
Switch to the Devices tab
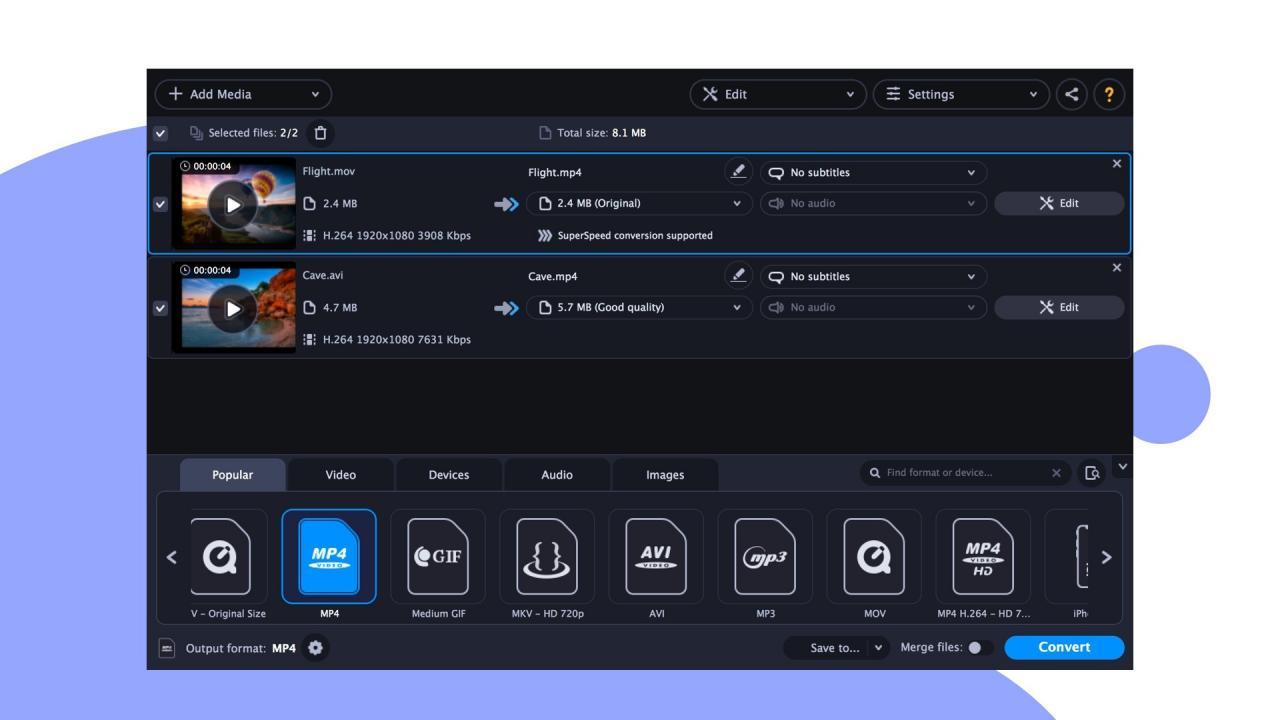pyautogui.click(x=447, y=474)
